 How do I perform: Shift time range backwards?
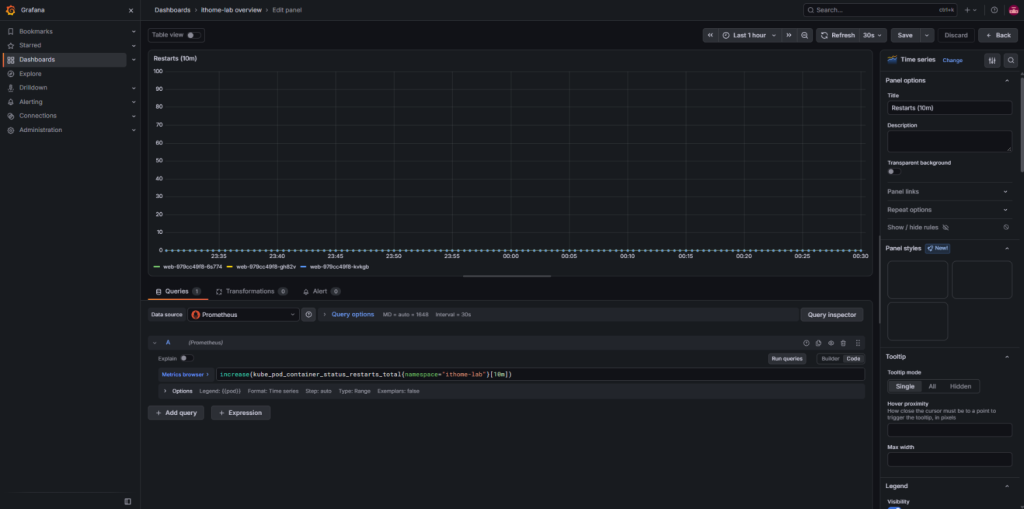(x=711, y=35)
